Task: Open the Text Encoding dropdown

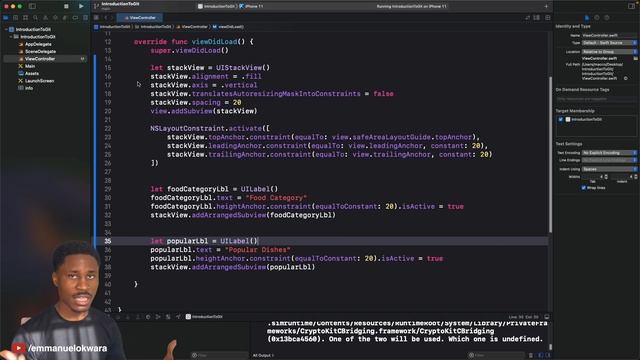Action: point(609,153)
